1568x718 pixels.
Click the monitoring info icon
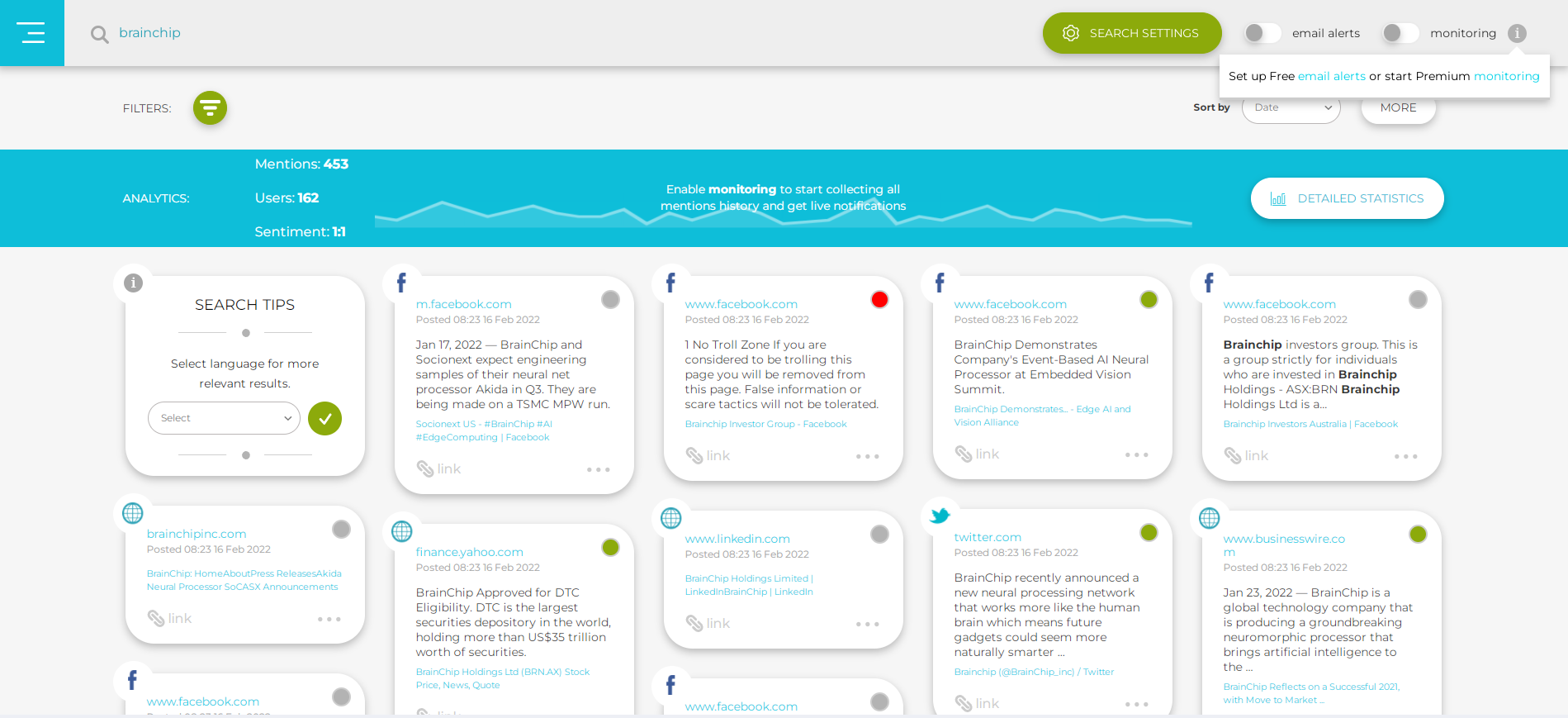pos(1517,33)
